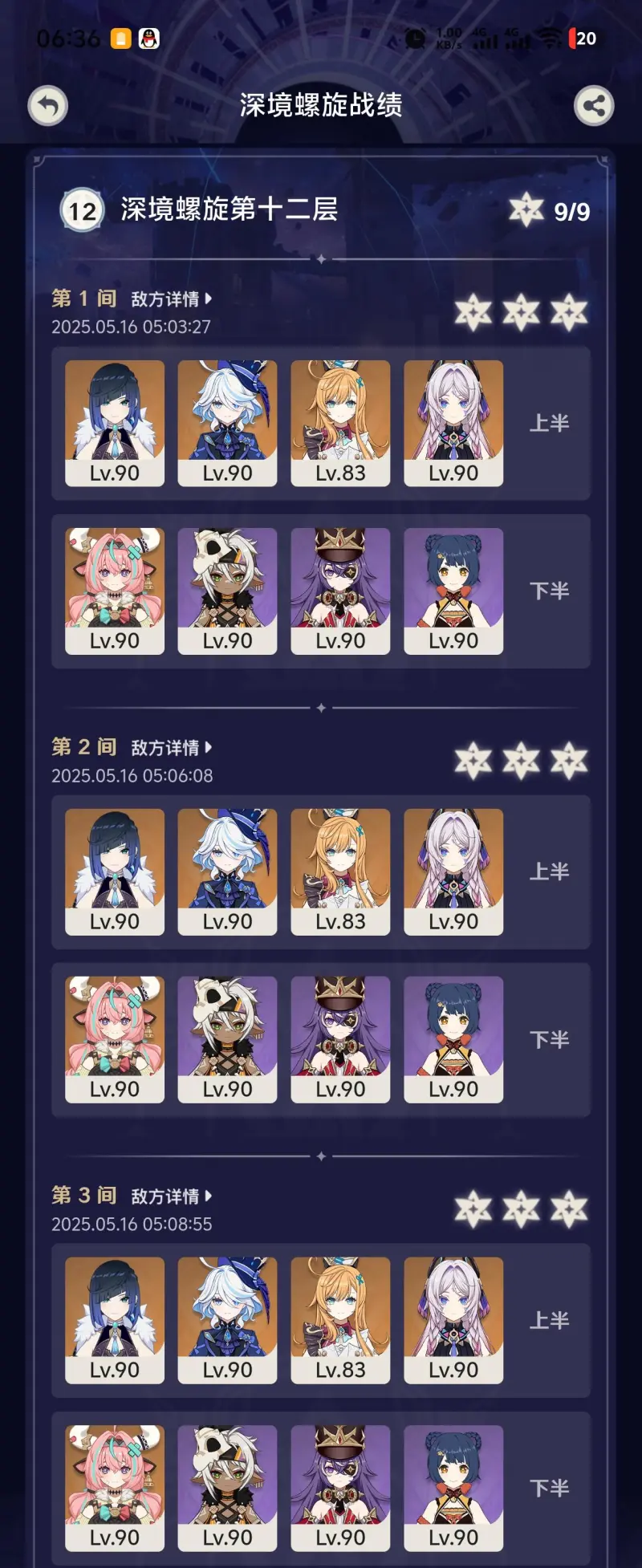Image resolution: width=642 pixels, height=1568 pixels.
Task: Tap the 深境螺旋第十二层 floor title
Action: pos(230,209)
